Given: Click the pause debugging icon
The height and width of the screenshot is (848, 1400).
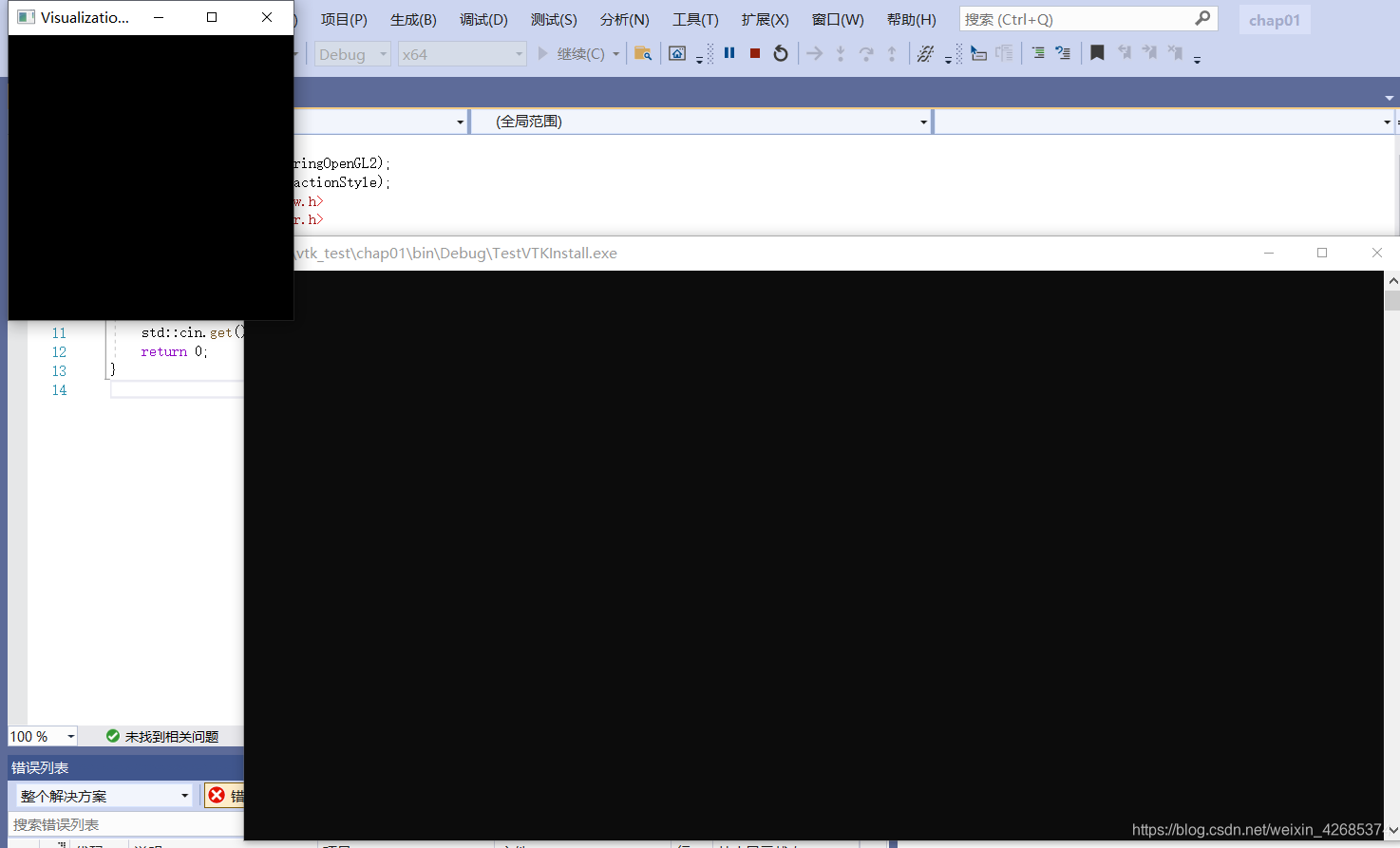Looking at the screenshot, I should (x=728, y=53).
